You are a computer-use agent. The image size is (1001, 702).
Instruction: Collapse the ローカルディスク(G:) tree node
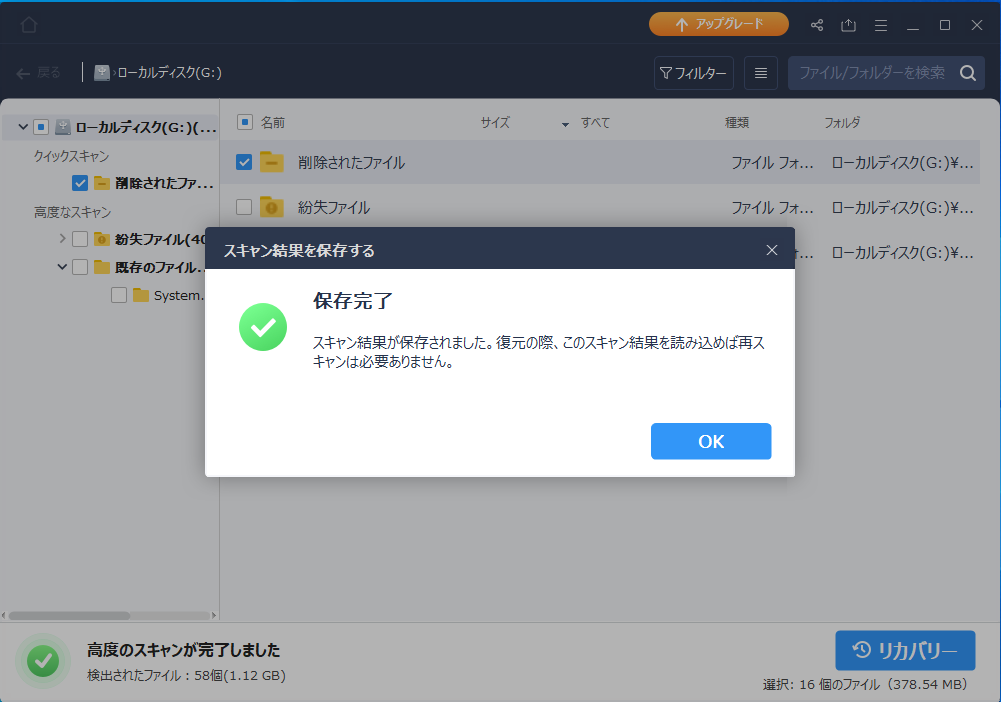pyautogui.click(x=23, y=127)
